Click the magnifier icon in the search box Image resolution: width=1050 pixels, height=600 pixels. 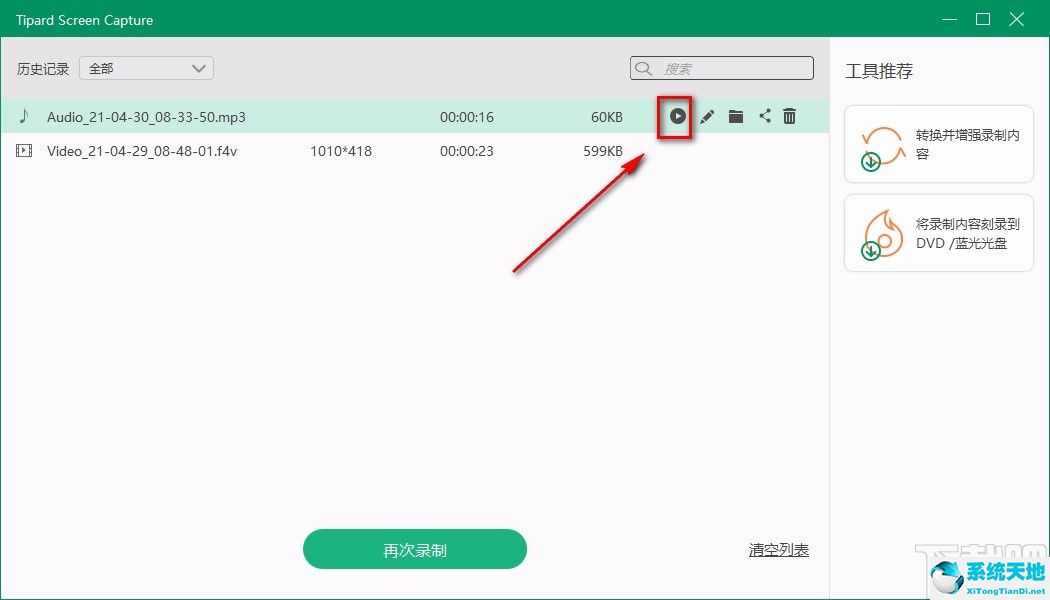click(643, 68)
